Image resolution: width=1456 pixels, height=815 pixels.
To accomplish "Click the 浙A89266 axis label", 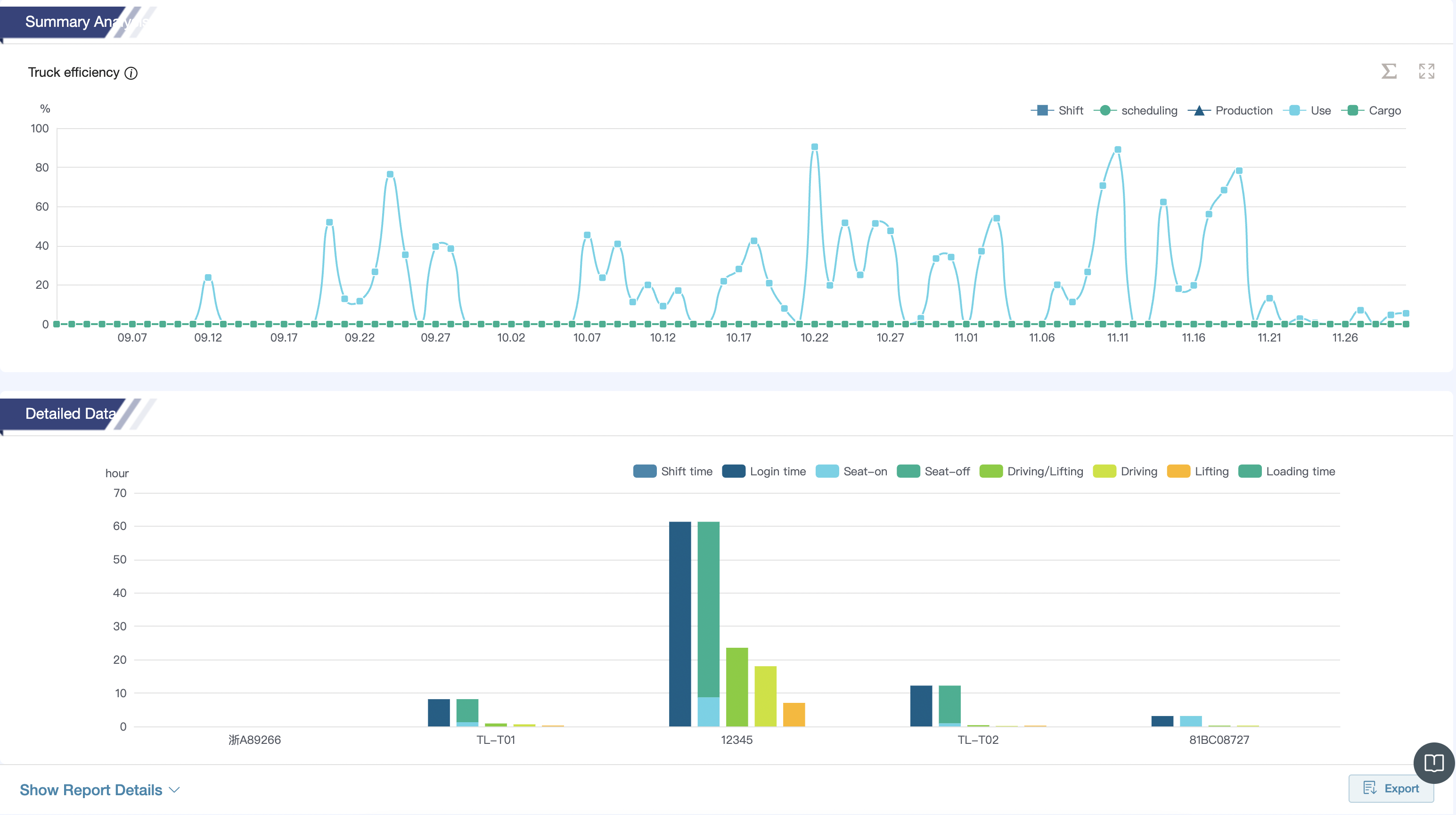I will [x=255, y=740].
